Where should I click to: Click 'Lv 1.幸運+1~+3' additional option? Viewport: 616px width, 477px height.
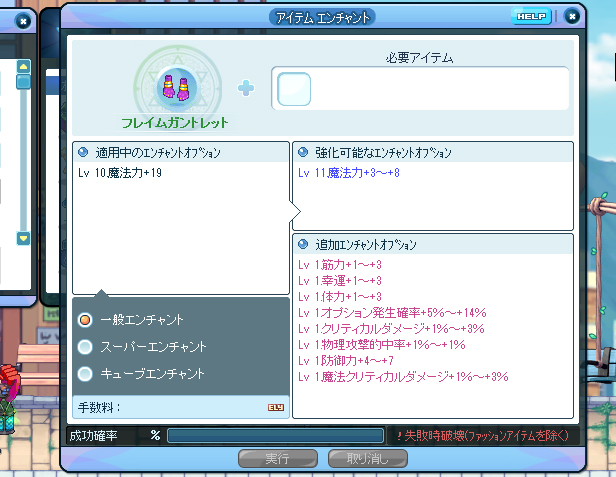[x=340, y=281]
